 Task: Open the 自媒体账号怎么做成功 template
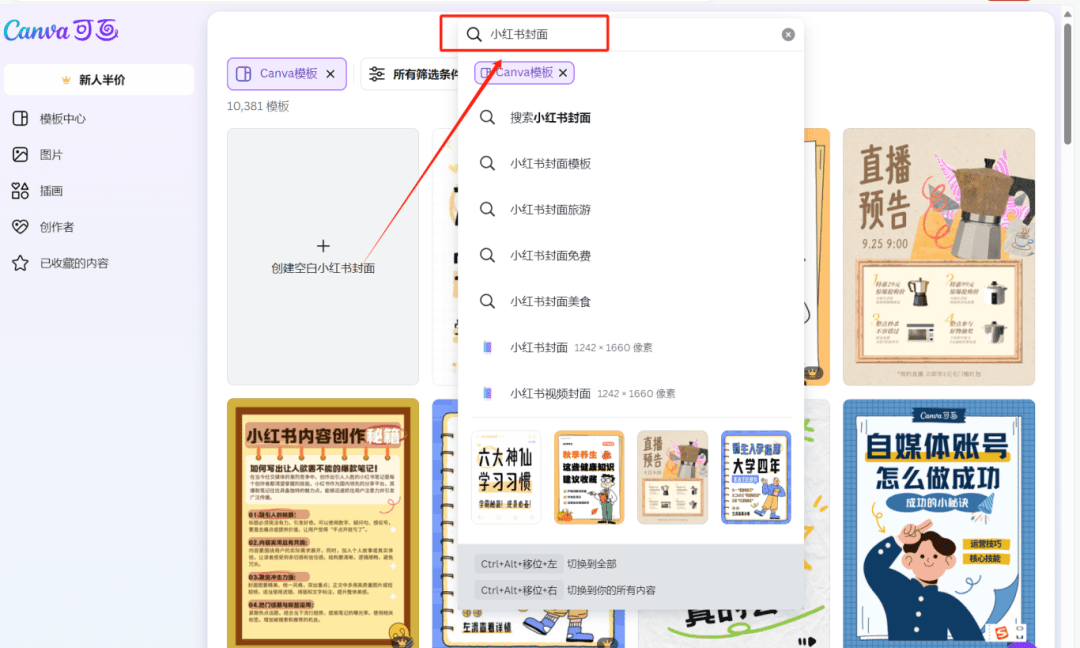pyautogui.click(x=939, y=523)
